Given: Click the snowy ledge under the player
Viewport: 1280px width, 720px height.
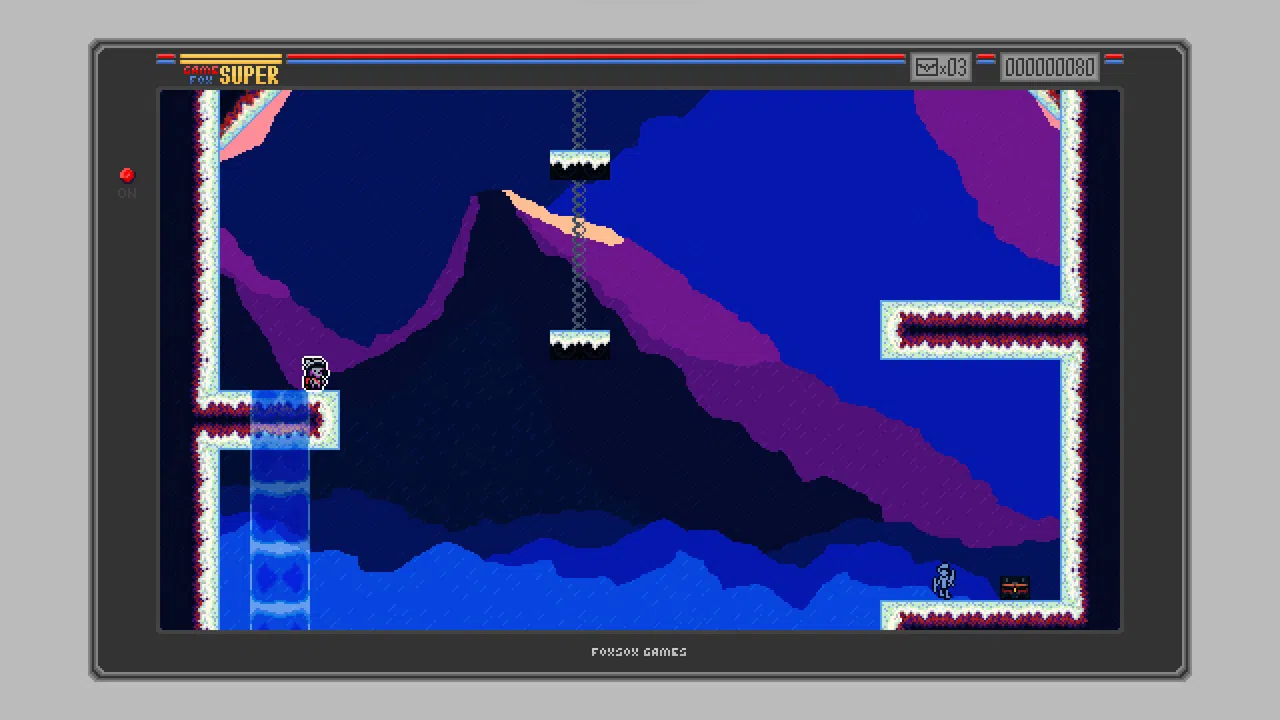Looking at the screenshot, I should click(268, 420).
